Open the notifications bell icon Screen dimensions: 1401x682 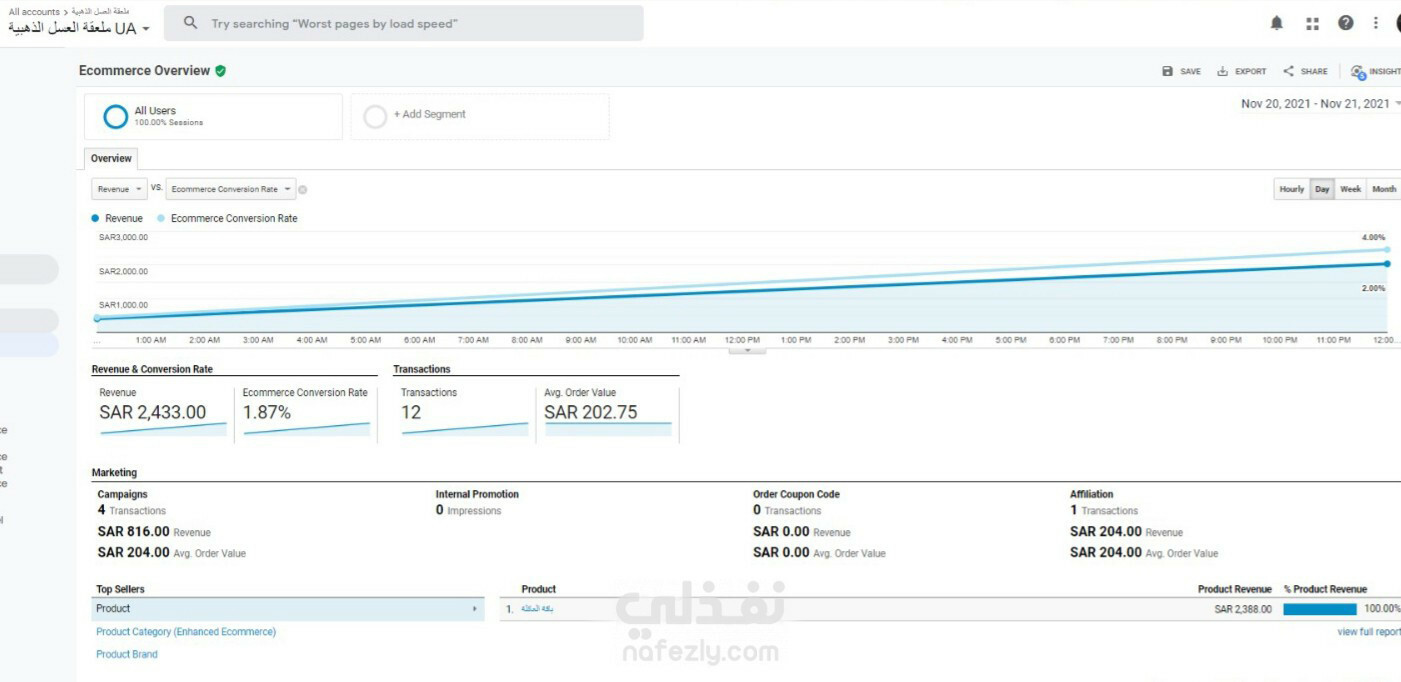tap(1276, 23)
